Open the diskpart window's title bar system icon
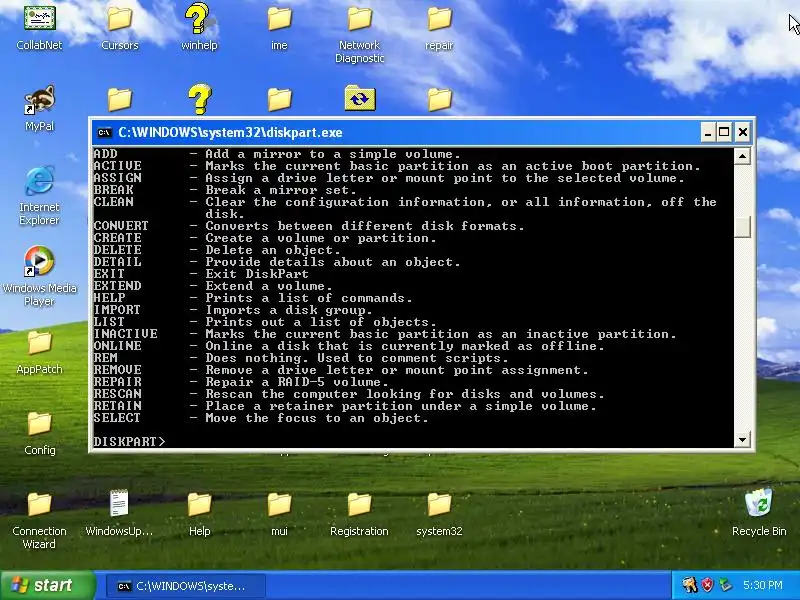 [x=104, y=133]
